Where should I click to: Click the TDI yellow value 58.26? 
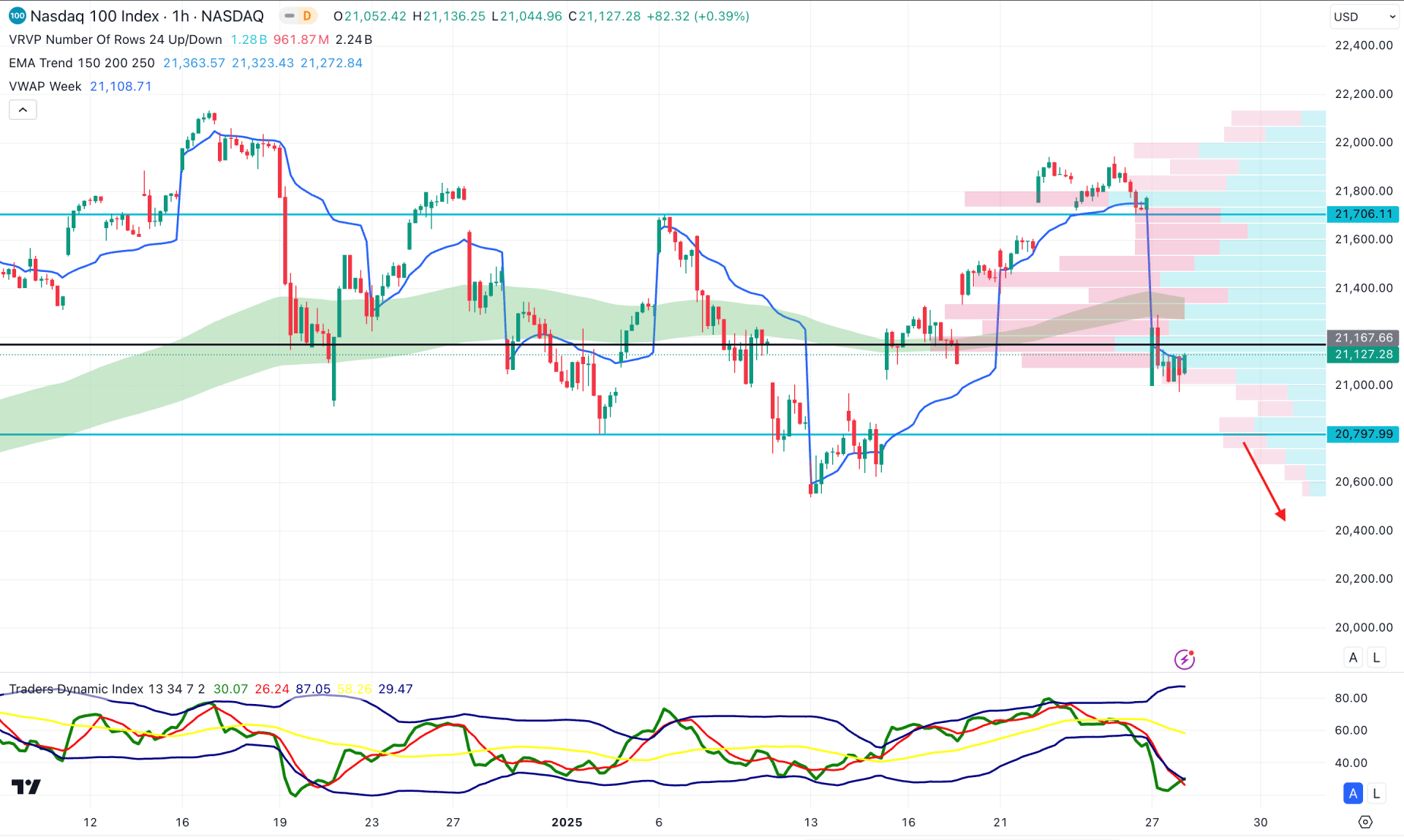(355, 689)
